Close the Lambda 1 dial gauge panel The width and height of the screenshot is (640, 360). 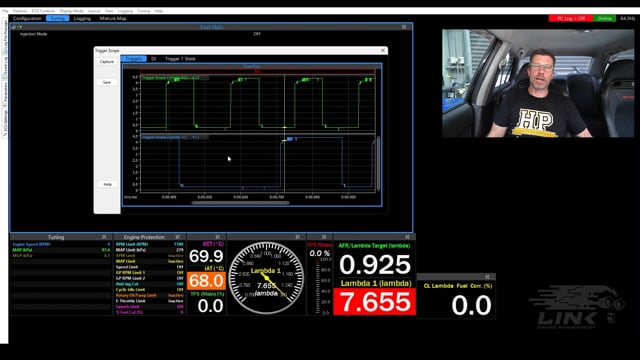coord(298,237)
